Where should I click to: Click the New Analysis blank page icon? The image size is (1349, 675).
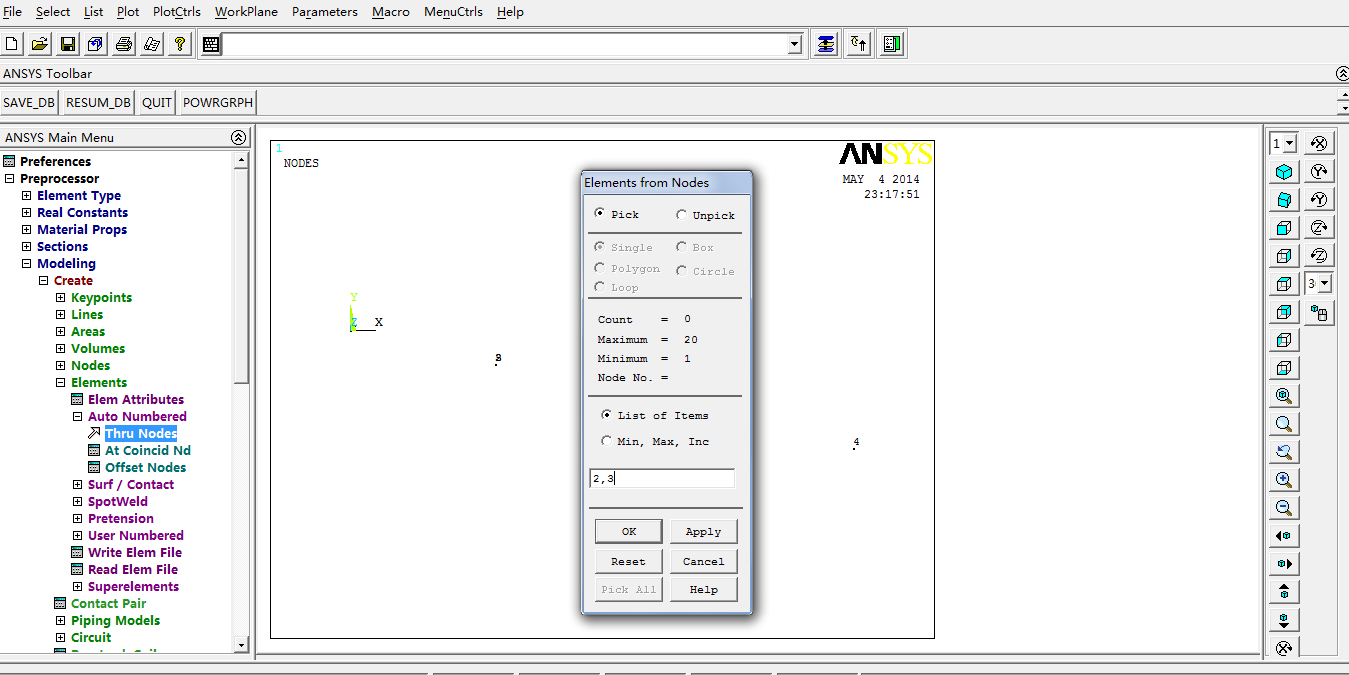click(x=12, y=44)
